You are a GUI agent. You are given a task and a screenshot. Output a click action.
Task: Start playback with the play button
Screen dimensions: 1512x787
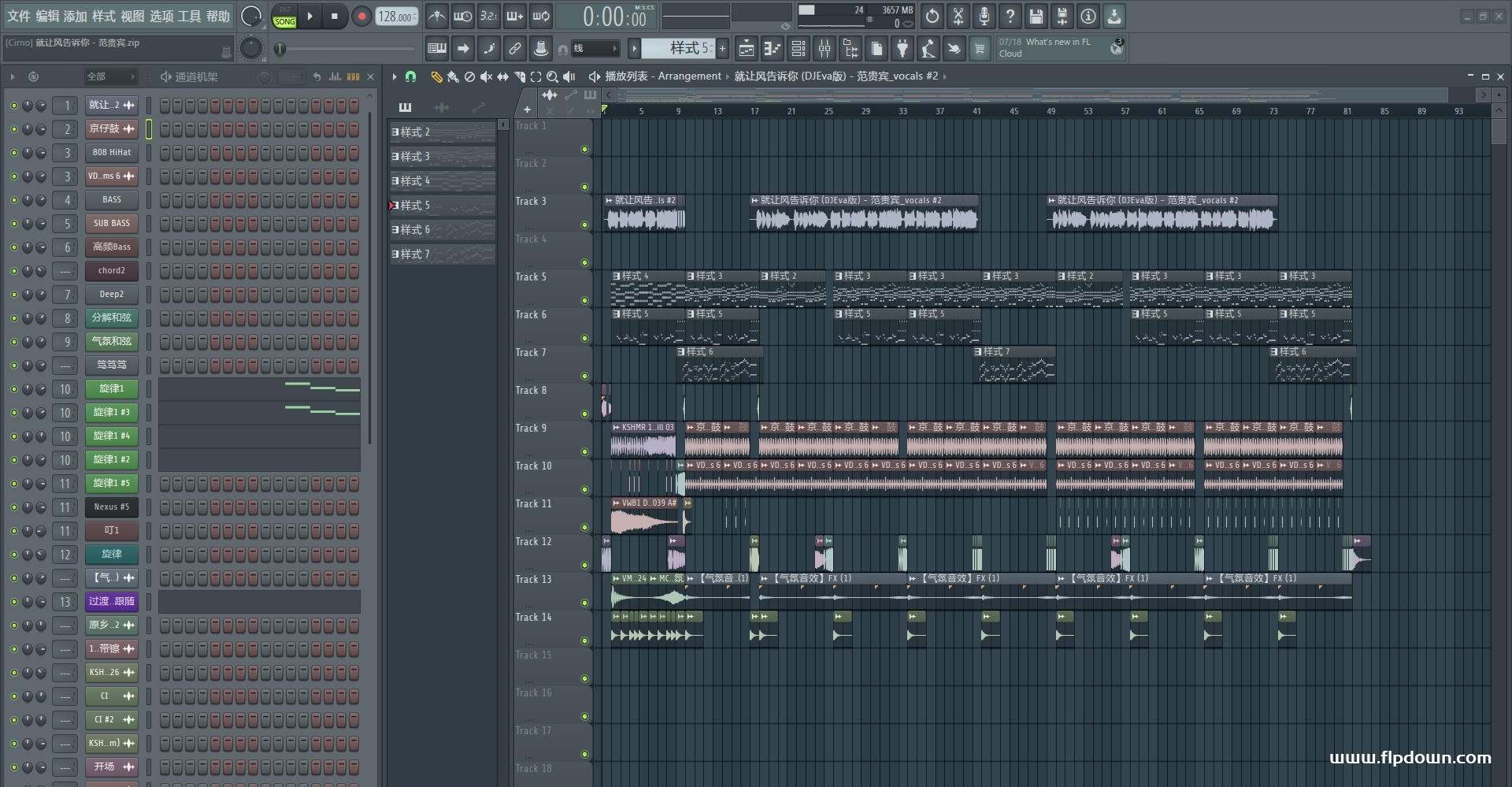(x=310, y=16)
